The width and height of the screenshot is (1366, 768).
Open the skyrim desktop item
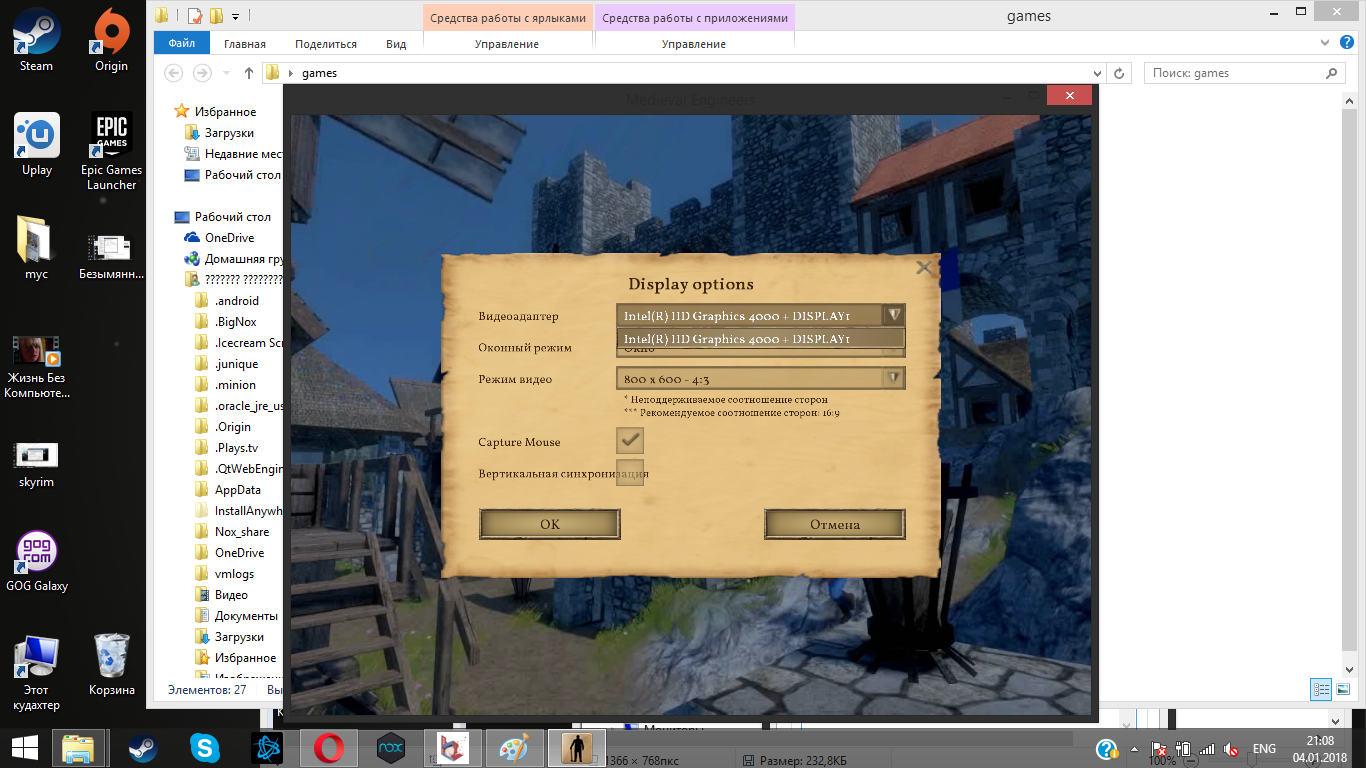tap(37, 465)
